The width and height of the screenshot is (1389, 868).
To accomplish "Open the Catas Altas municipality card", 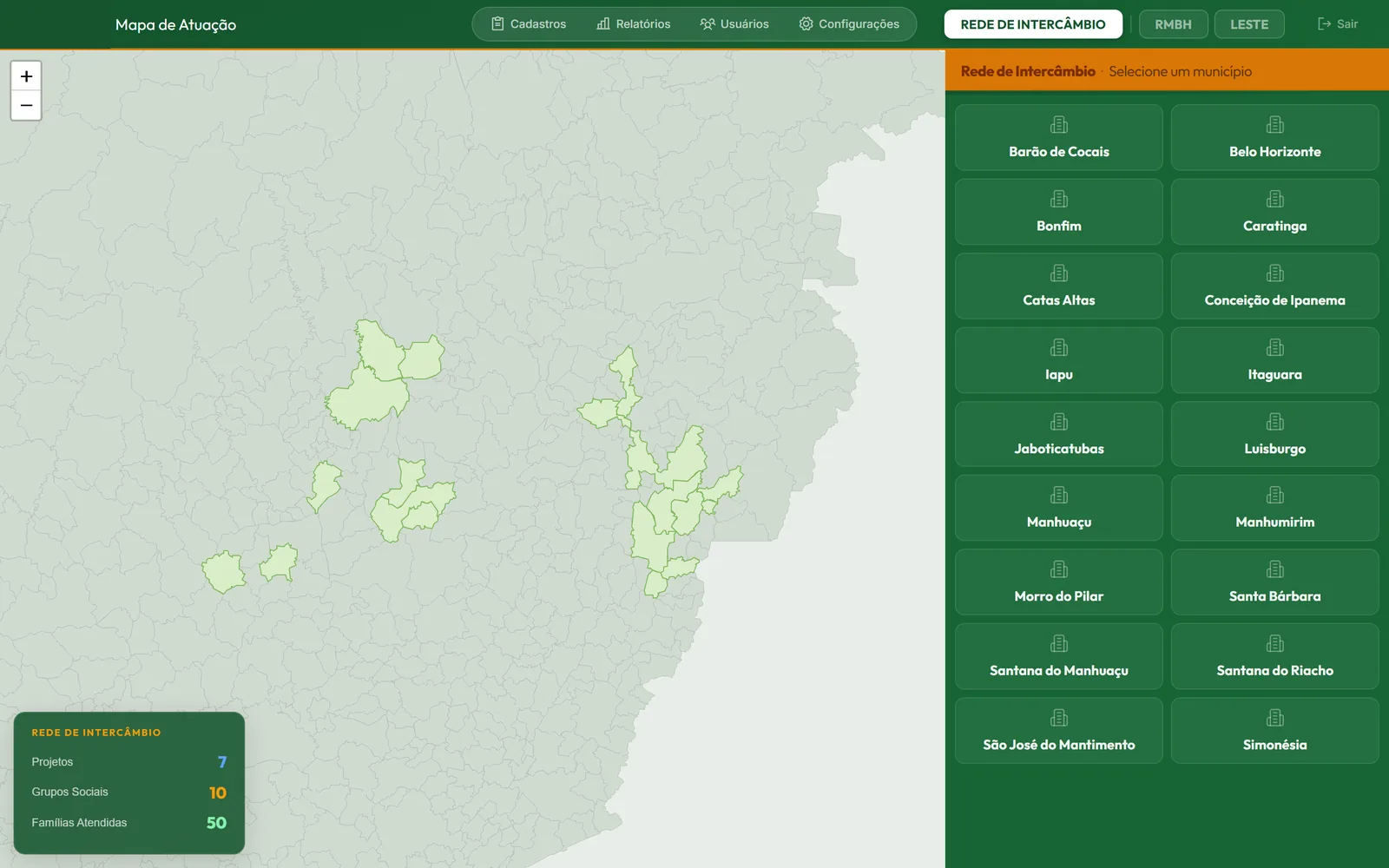I will pyautogui.click(x=1059, y=286).
